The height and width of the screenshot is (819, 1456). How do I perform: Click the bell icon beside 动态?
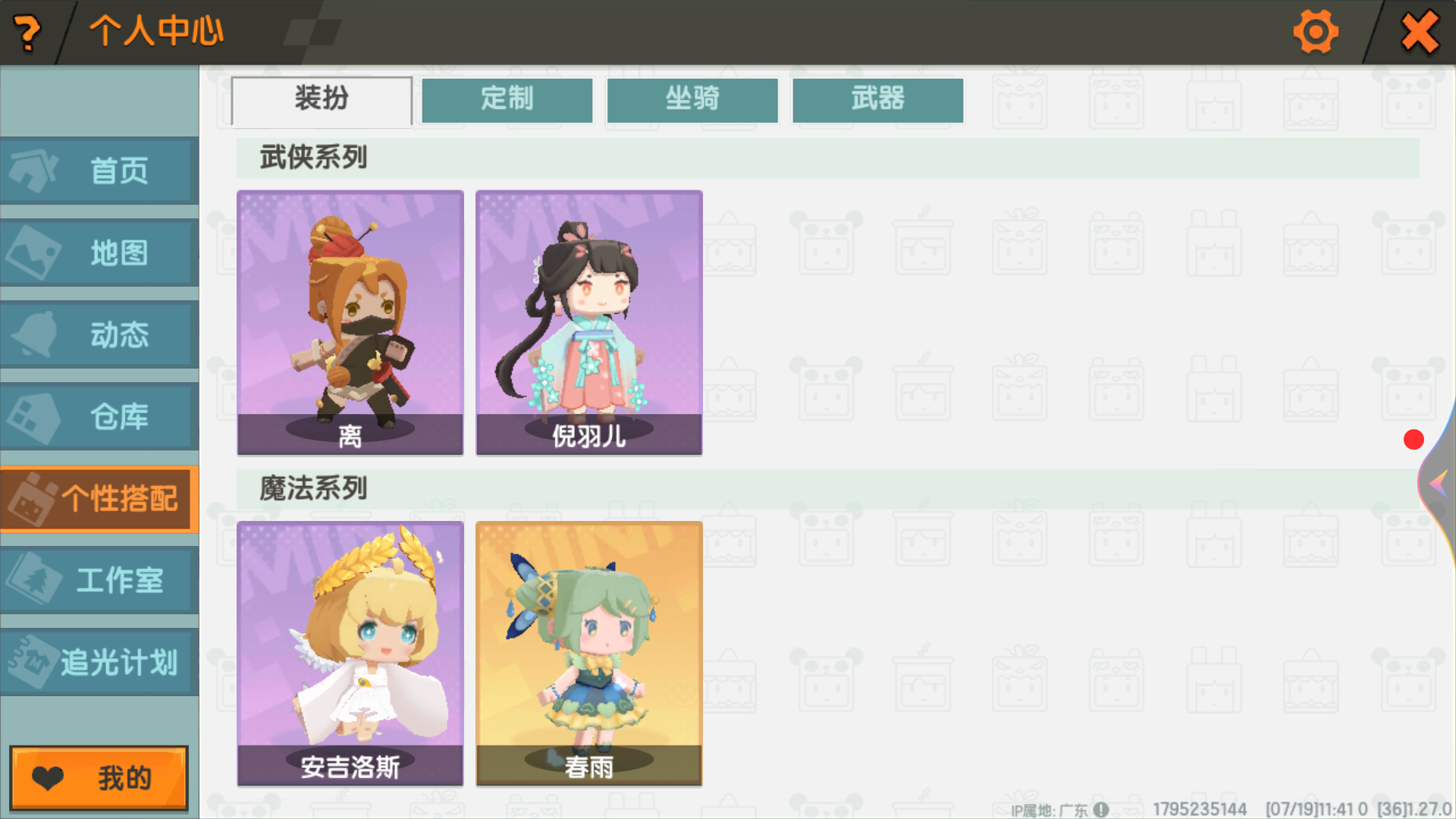coord(35,334)
